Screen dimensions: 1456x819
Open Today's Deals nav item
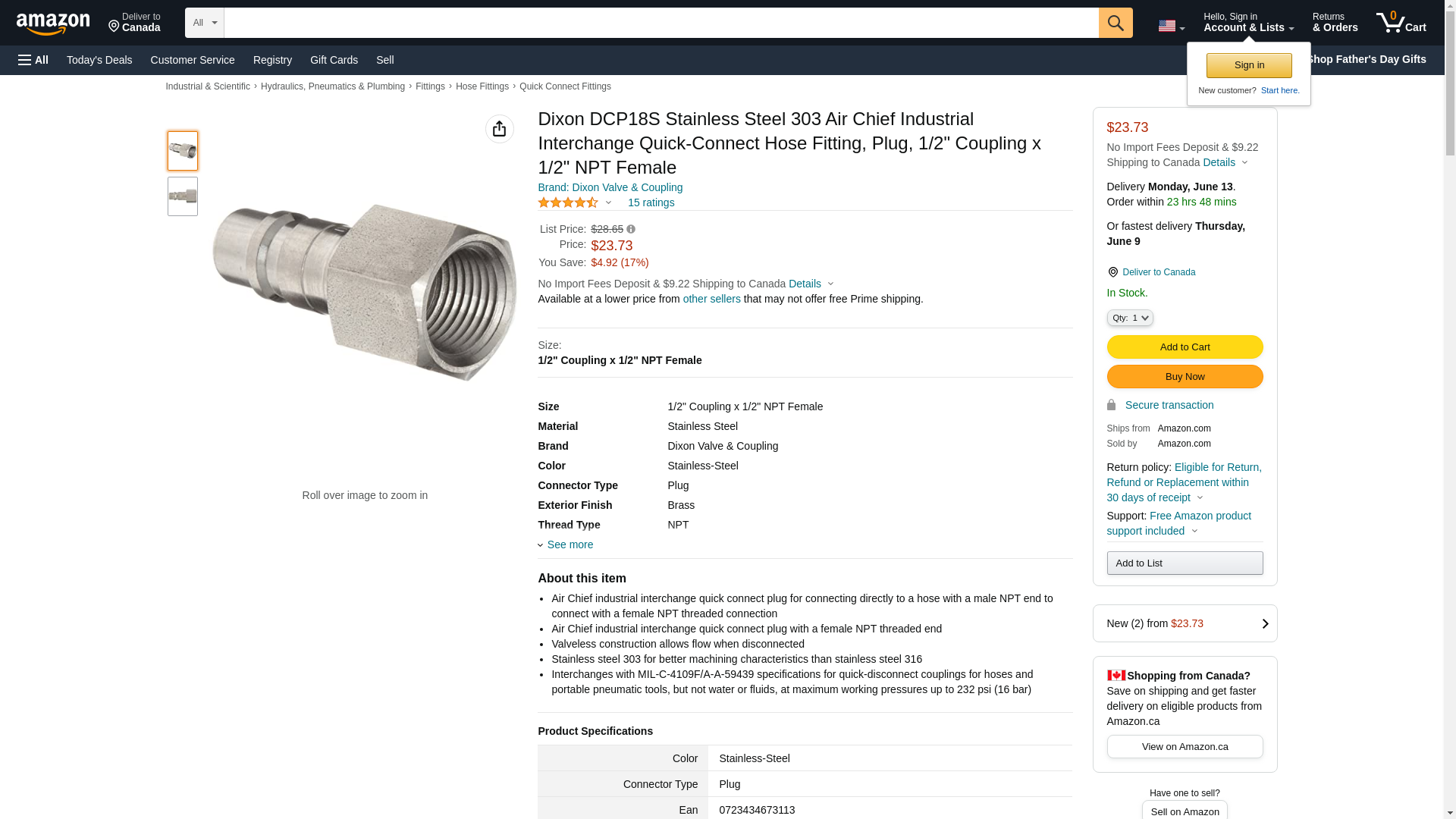pos(99,60)
